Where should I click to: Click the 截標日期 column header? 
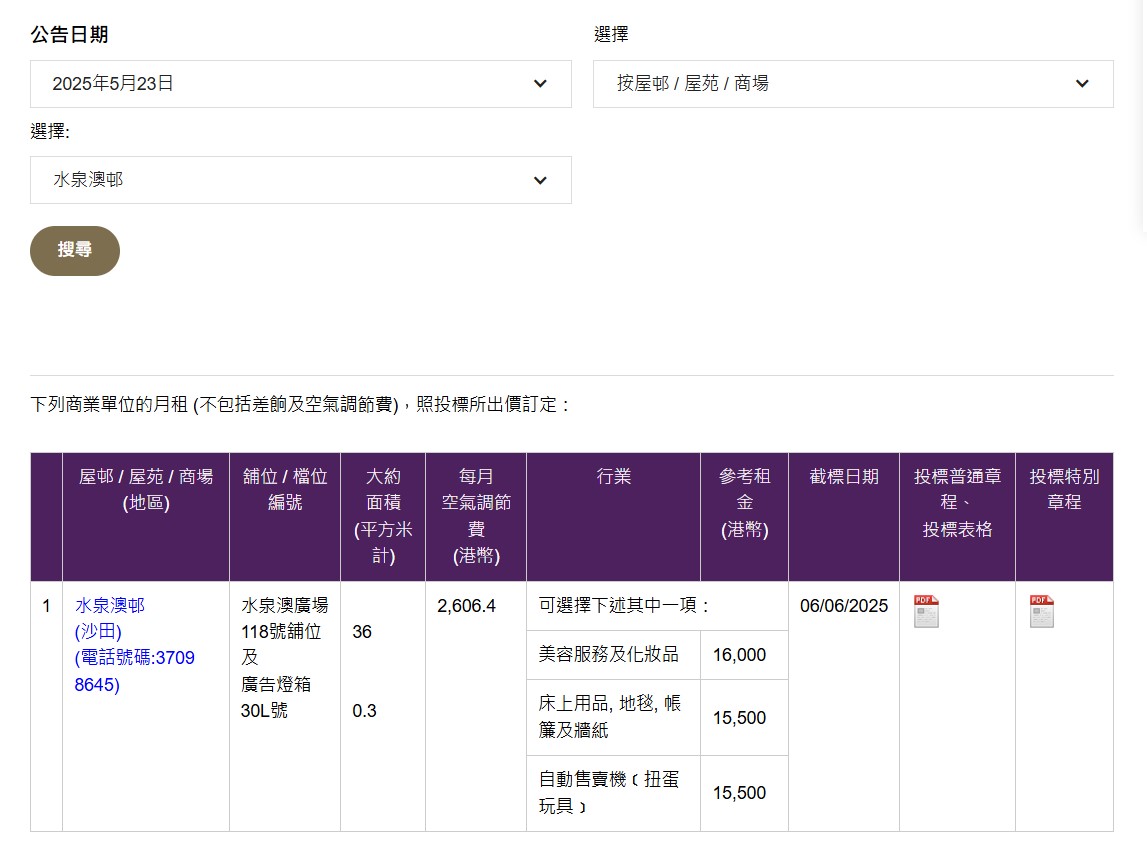tap(843, 516)
